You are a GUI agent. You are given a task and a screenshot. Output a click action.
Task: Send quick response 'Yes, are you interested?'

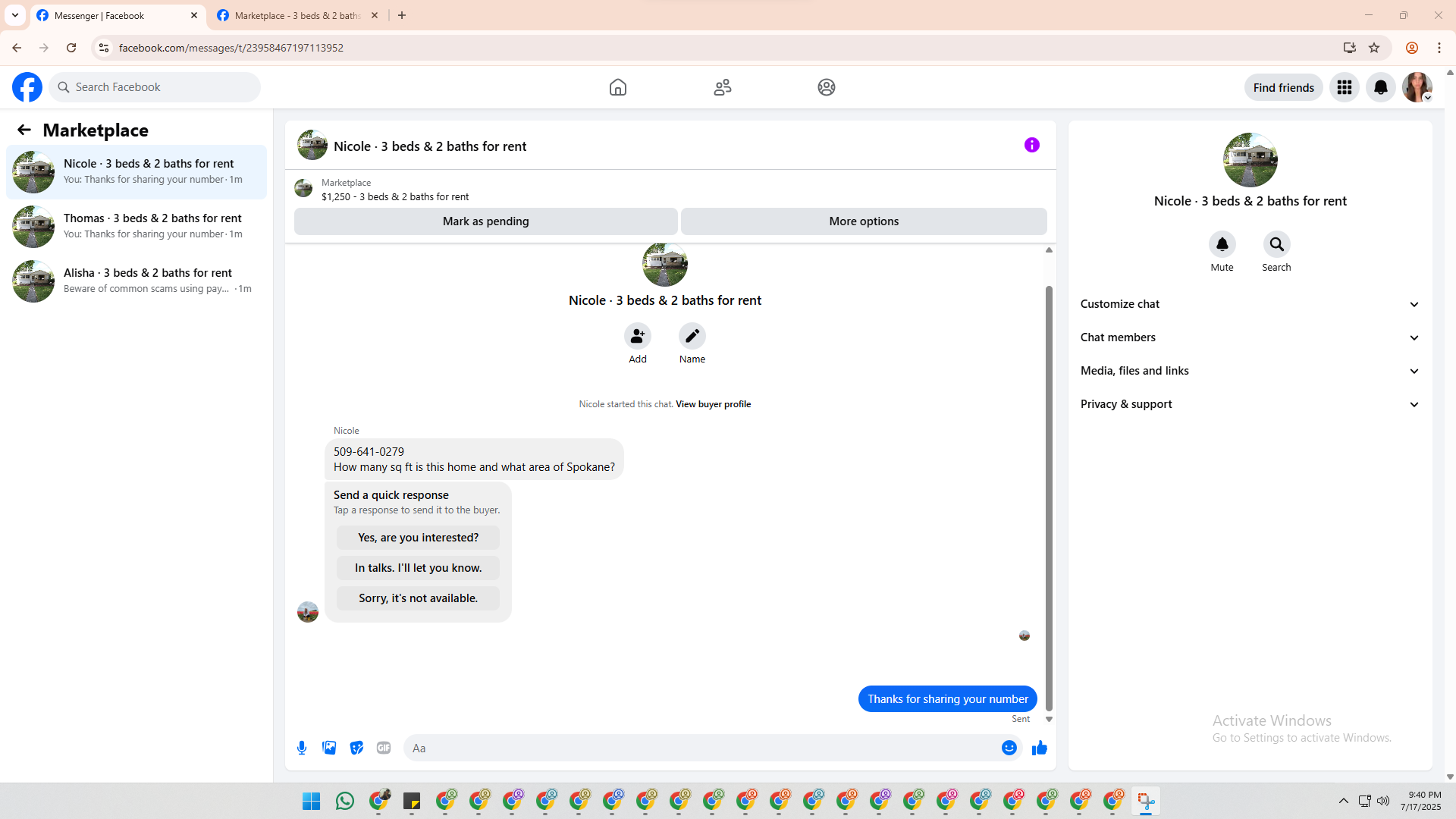click(419, 538)
